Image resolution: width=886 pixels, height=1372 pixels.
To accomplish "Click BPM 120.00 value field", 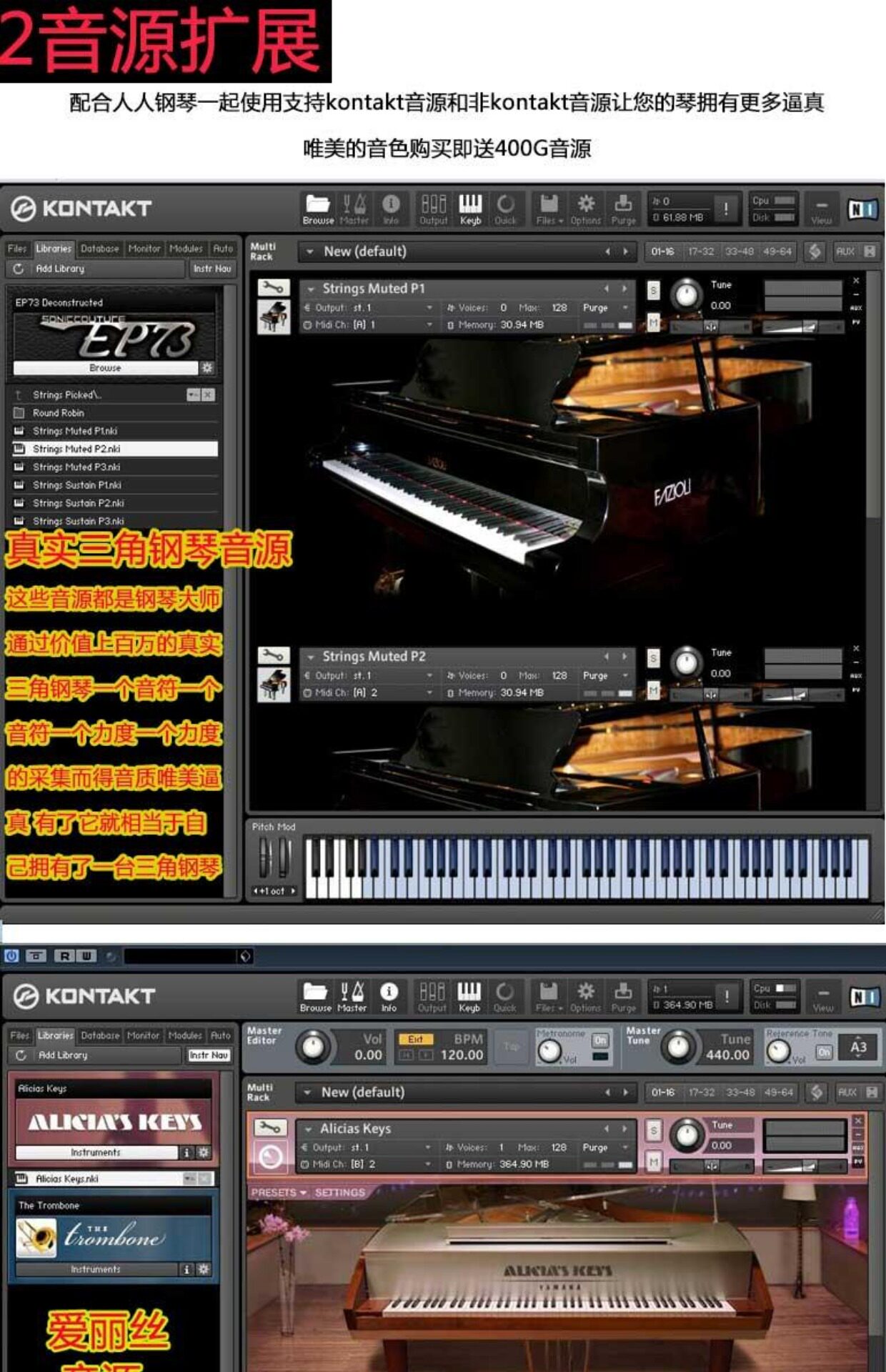I will click(x=462, y=1055).
